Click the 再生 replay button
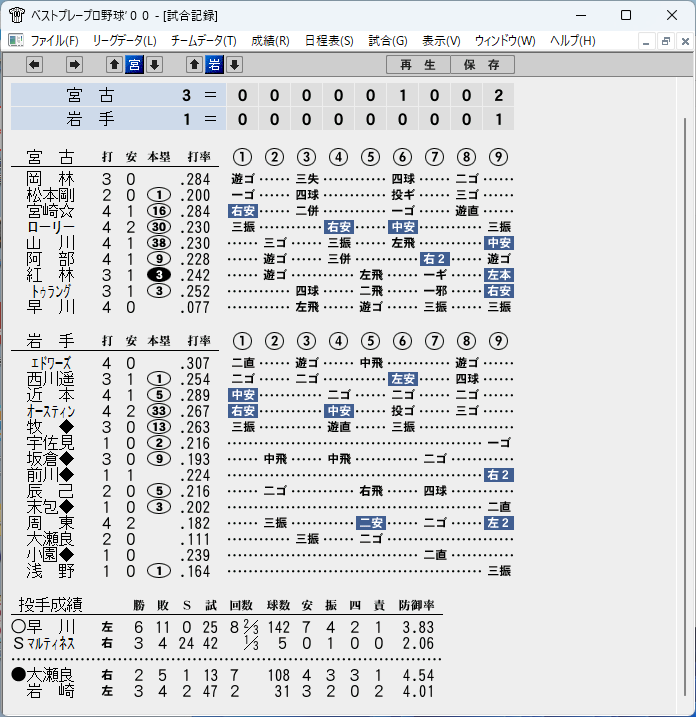 click(418, 64)
